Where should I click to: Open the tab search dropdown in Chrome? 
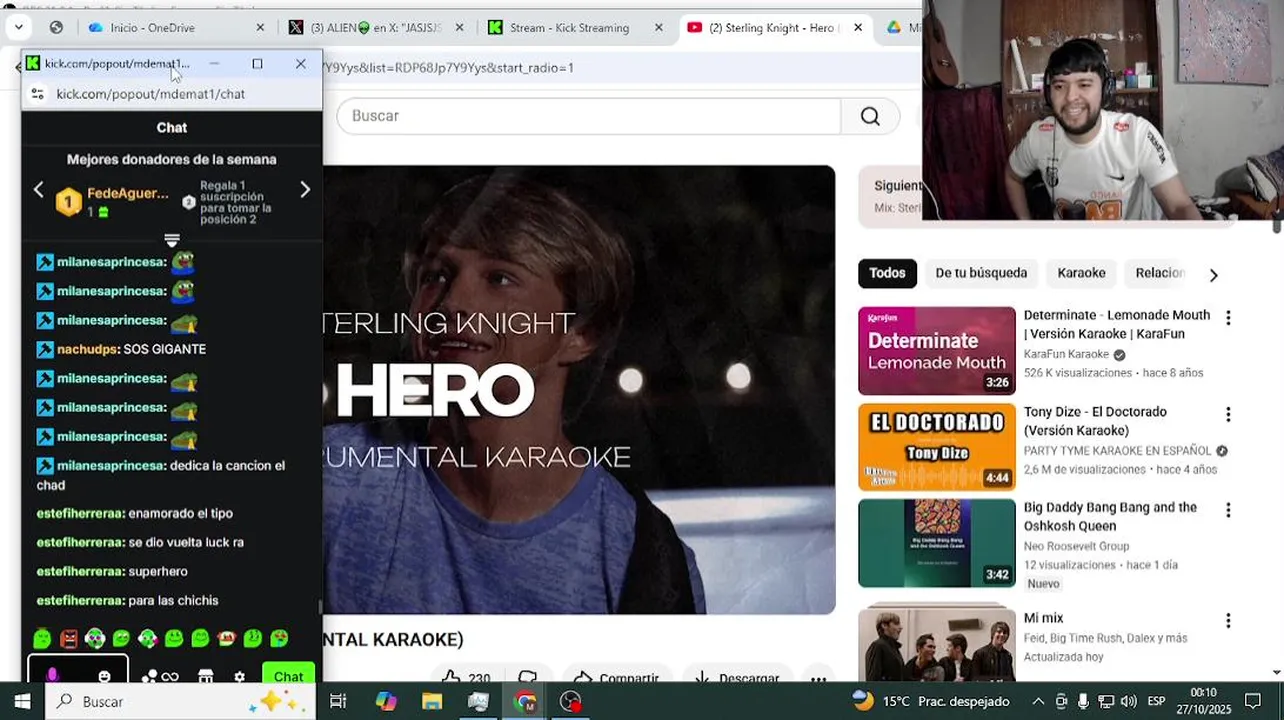[19, 28]
